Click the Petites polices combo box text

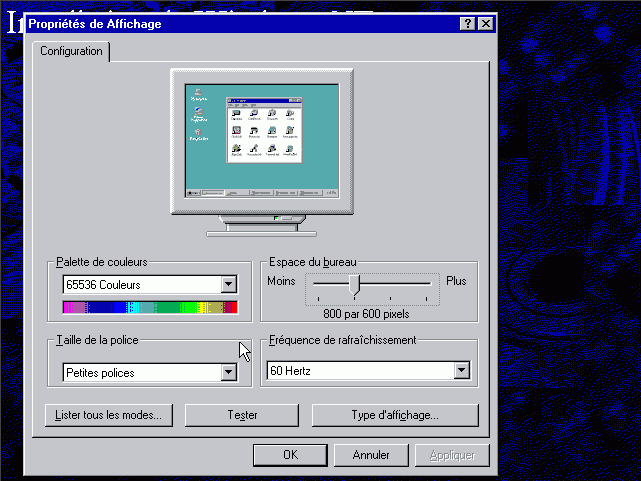point(140,373)
